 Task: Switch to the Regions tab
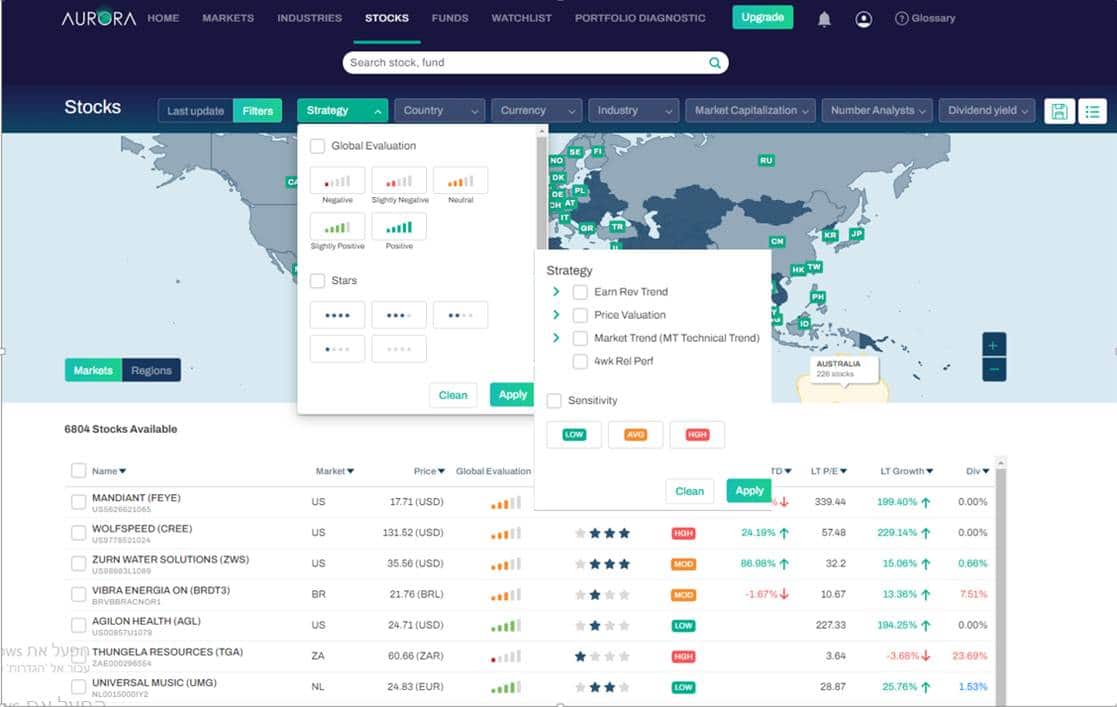pos(151,370)
